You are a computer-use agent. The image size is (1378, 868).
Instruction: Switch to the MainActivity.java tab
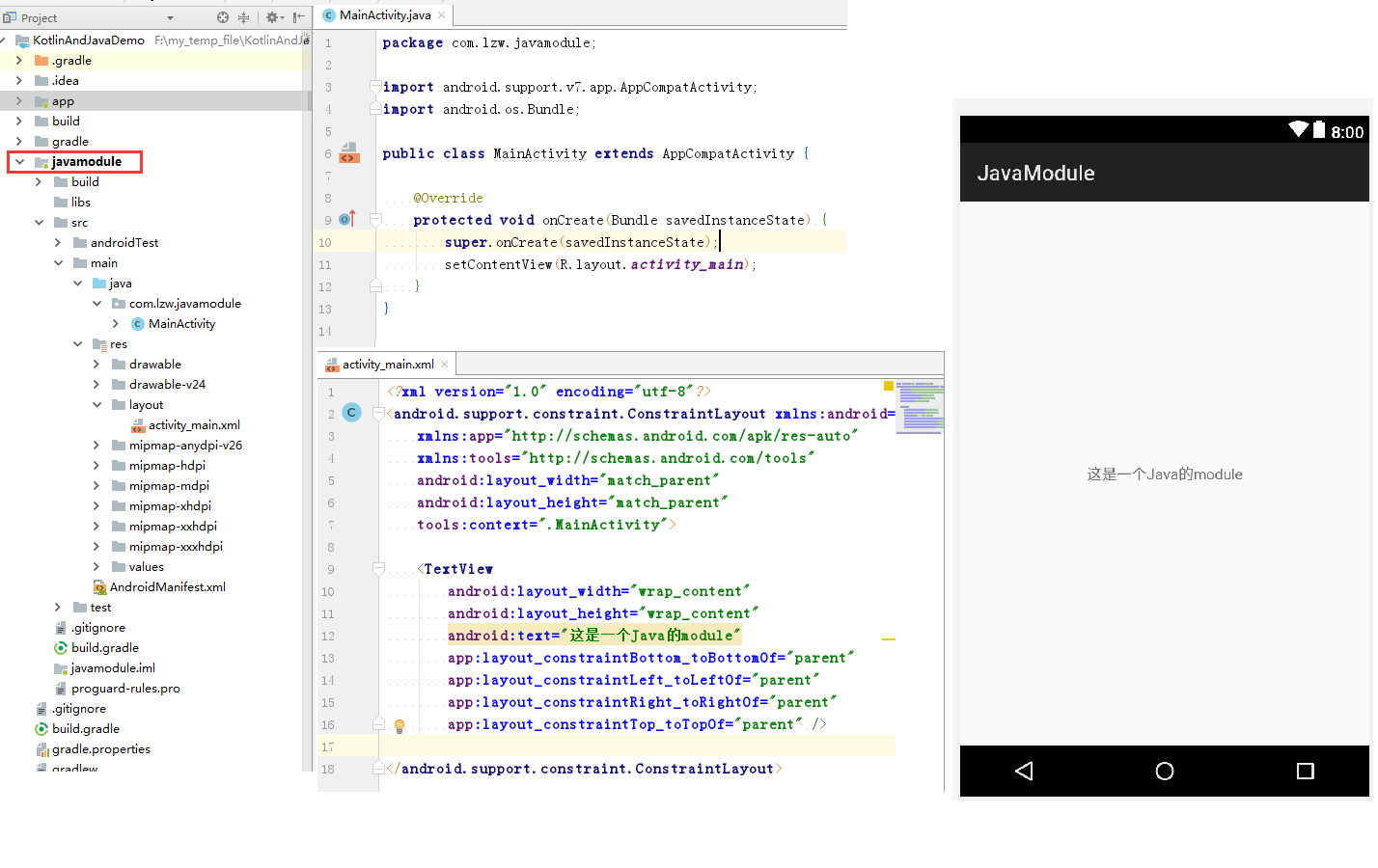point(384,15)
